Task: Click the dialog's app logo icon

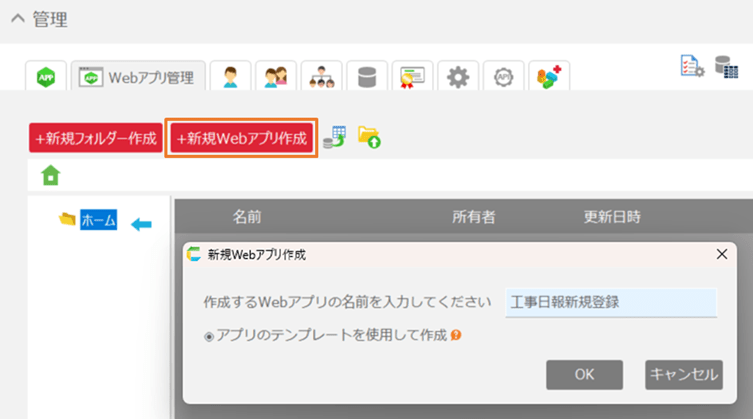Action: (194, 254)
